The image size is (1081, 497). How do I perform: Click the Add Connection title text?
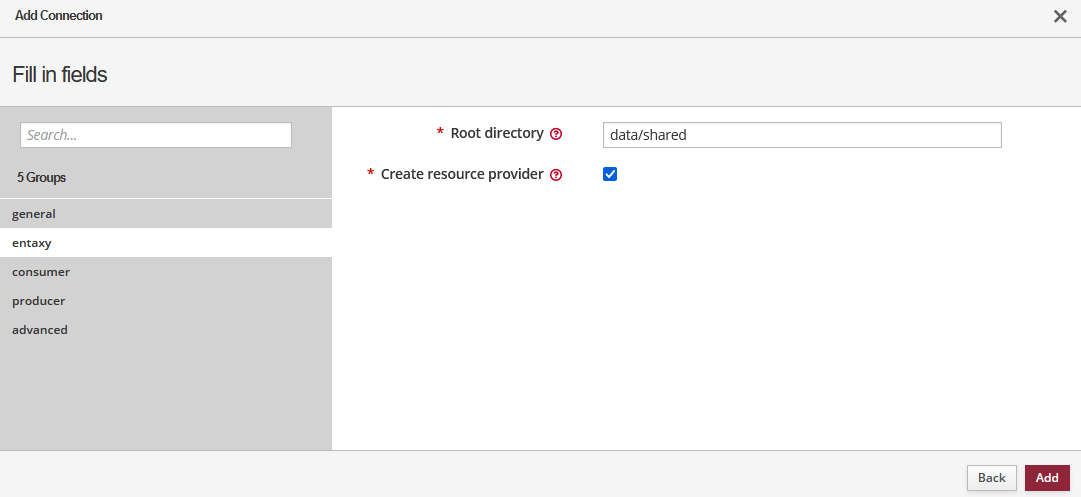(x=59, y=16)
